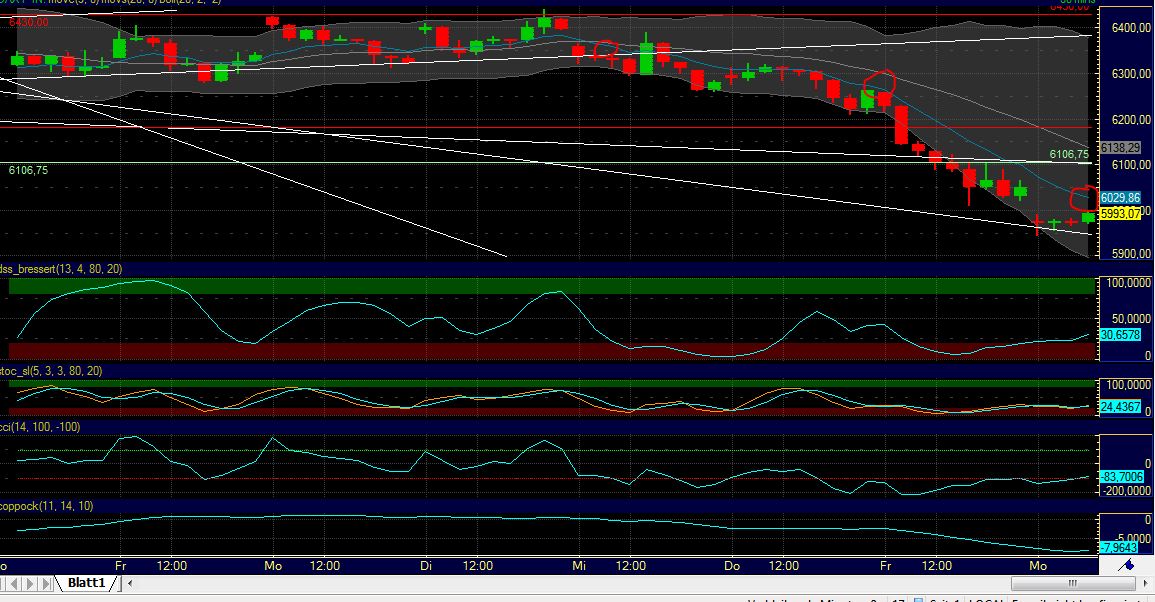Viewport: 1155px width, 602px height.
Task: Click the left arrow of the horizontal scrollbar
Action: coord(131,583)
